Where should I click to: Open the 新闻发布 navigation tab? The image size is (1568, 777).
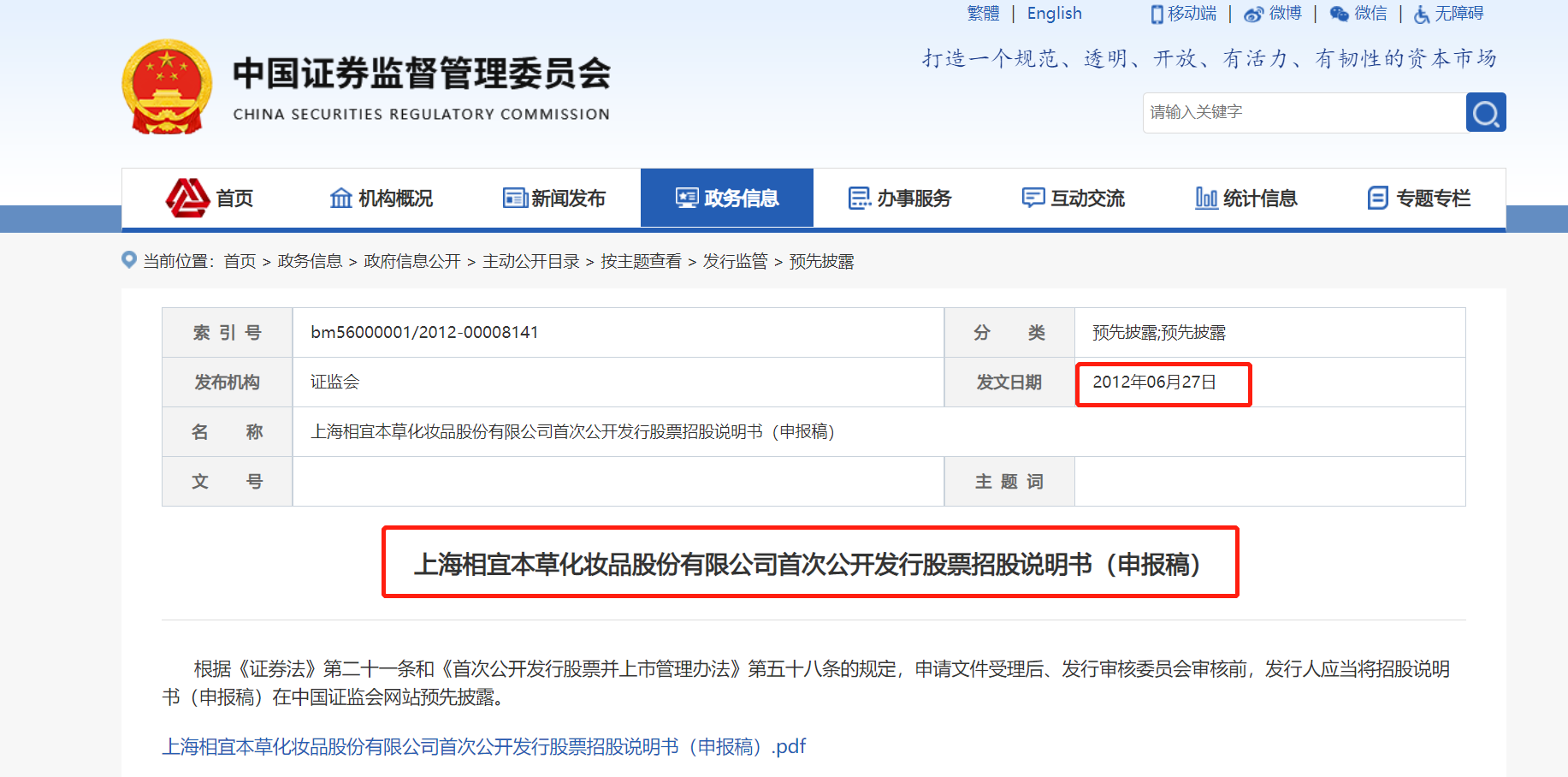point(554,198)
